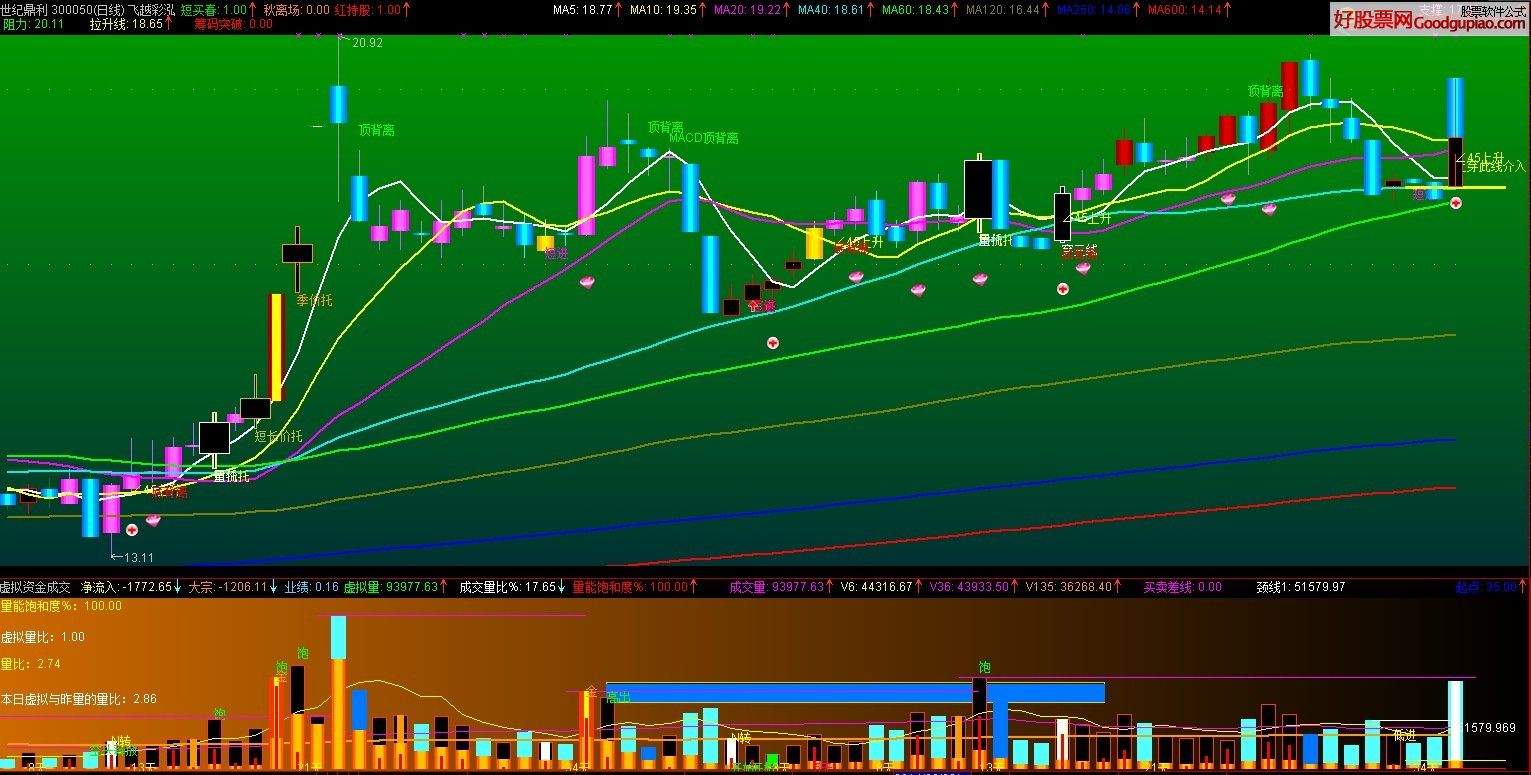The width and height of the screenshot is (1531, 775).
Task: Click the 虚拟资金成交 sub-indicator title
Action: 36,587
